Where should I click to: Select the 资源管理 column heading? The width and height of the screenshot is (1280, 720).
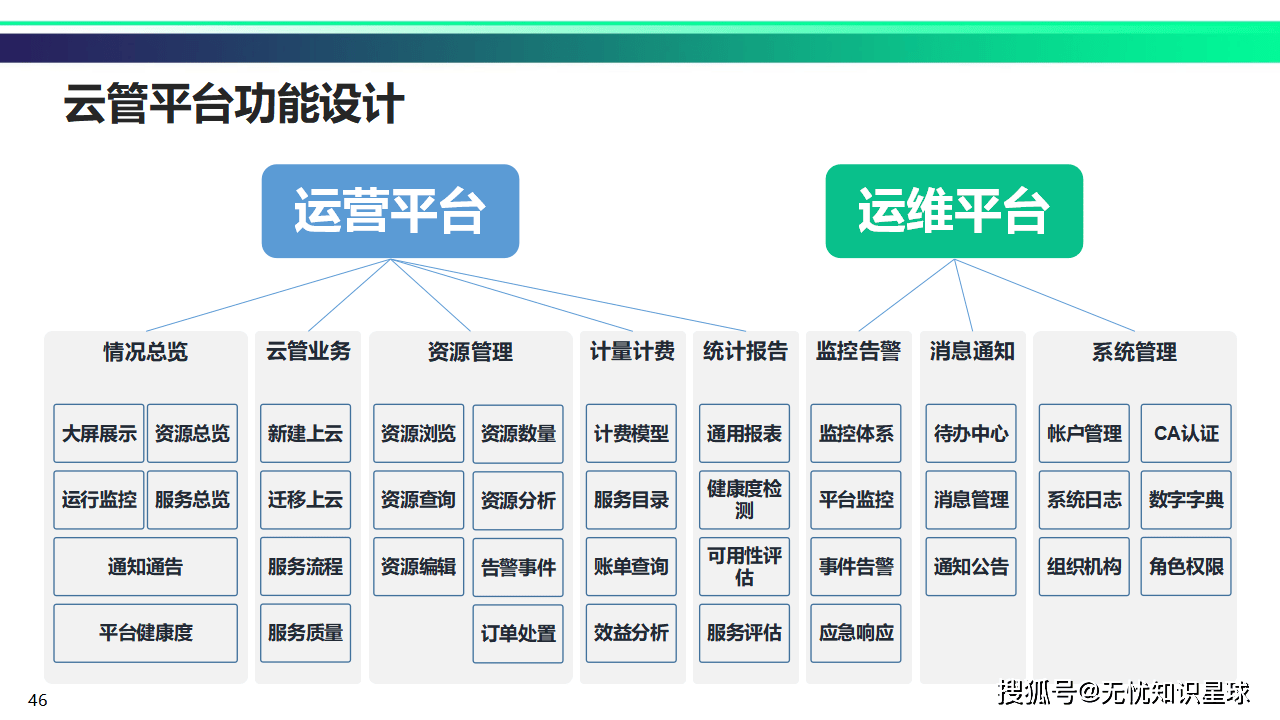(470, 352)
